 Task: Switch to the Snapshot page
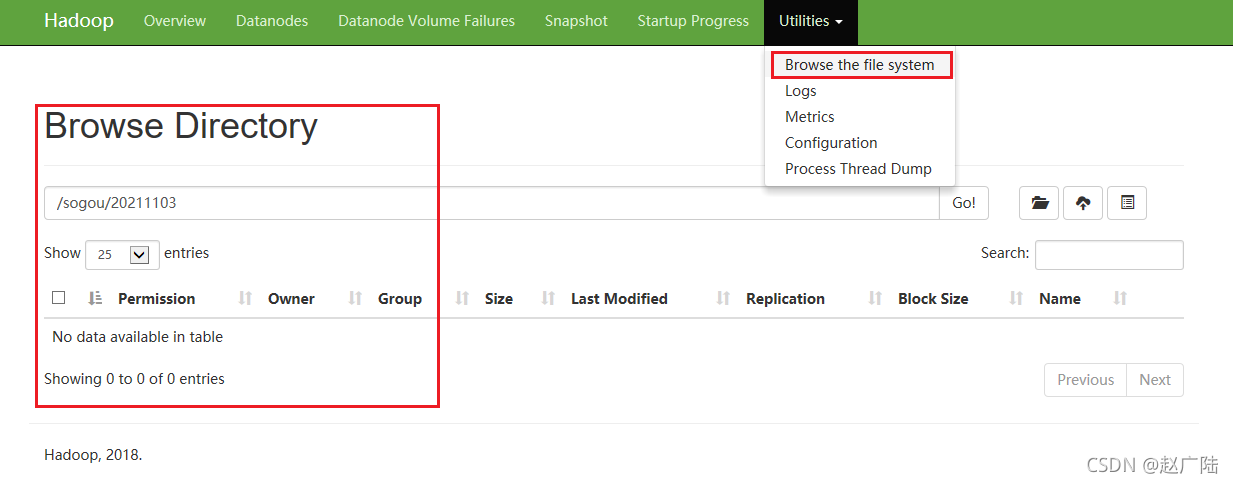pyautogui.click(x=576, y=21)
